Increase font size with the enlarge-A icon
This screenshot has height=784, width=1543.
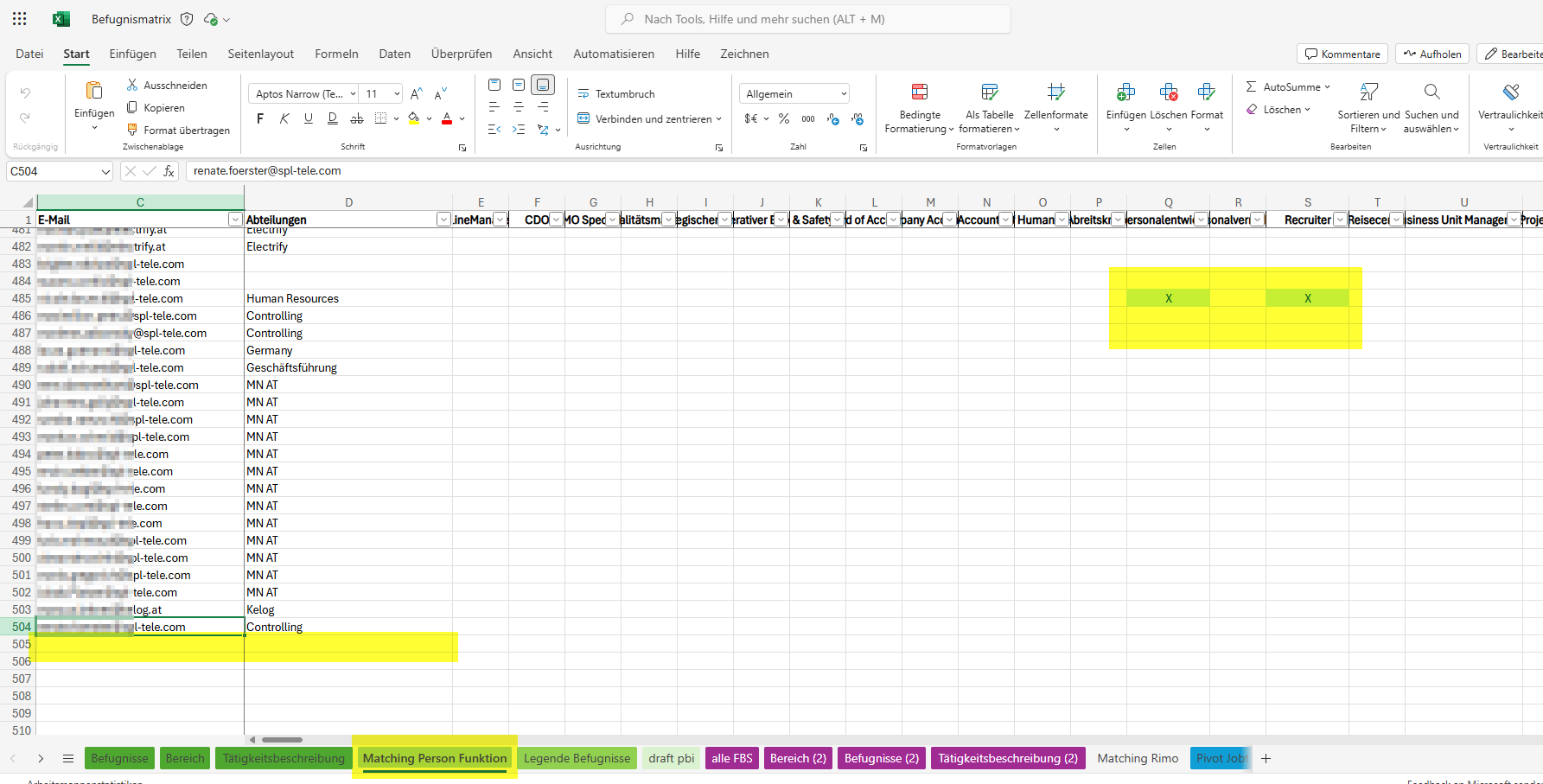tap(417, 93)
